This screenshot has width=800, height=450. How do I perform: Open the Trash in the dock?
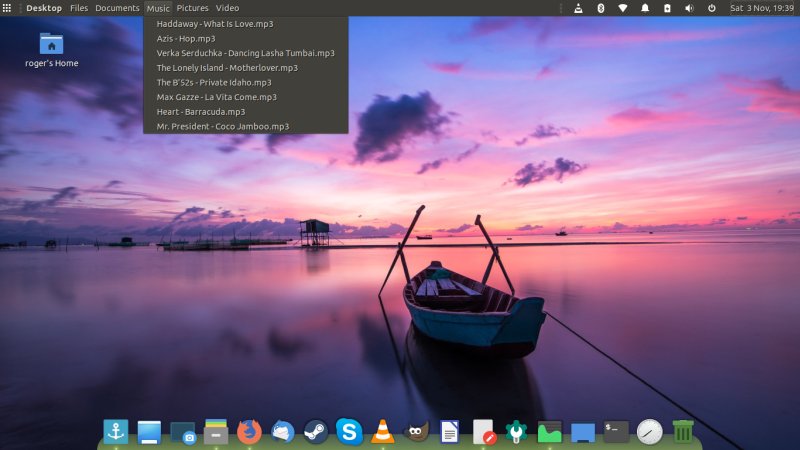[x=683, y=432]
